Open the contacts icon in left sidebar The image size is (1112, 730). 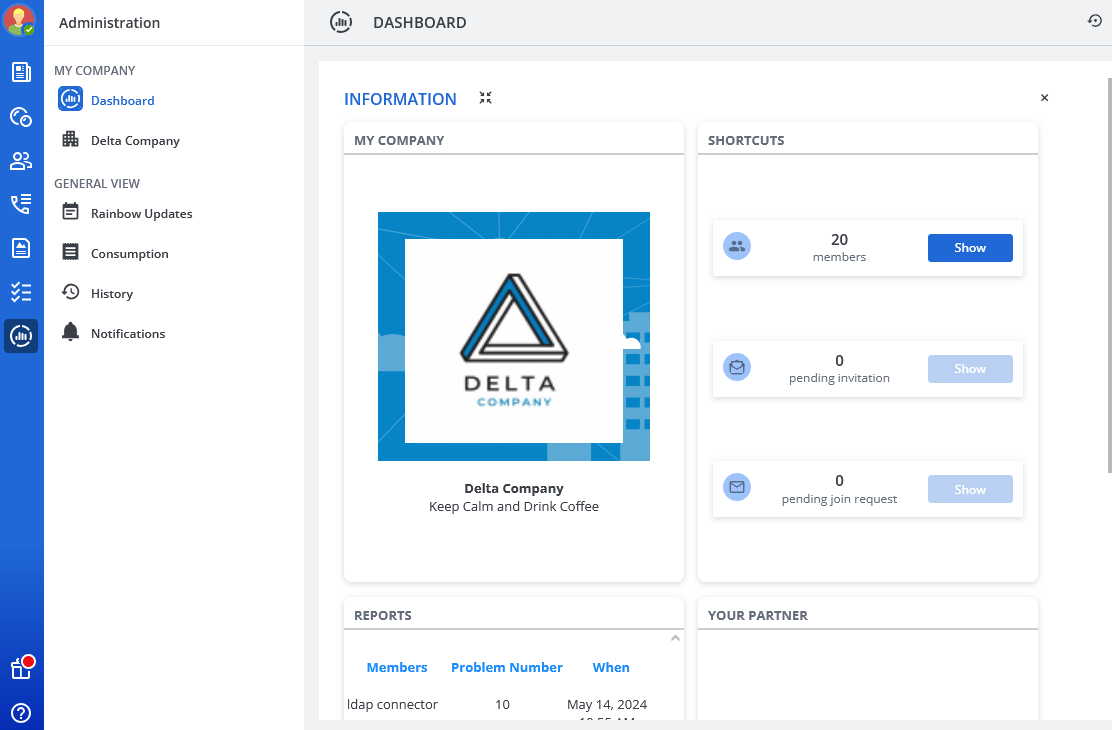[x=21, y=160]
